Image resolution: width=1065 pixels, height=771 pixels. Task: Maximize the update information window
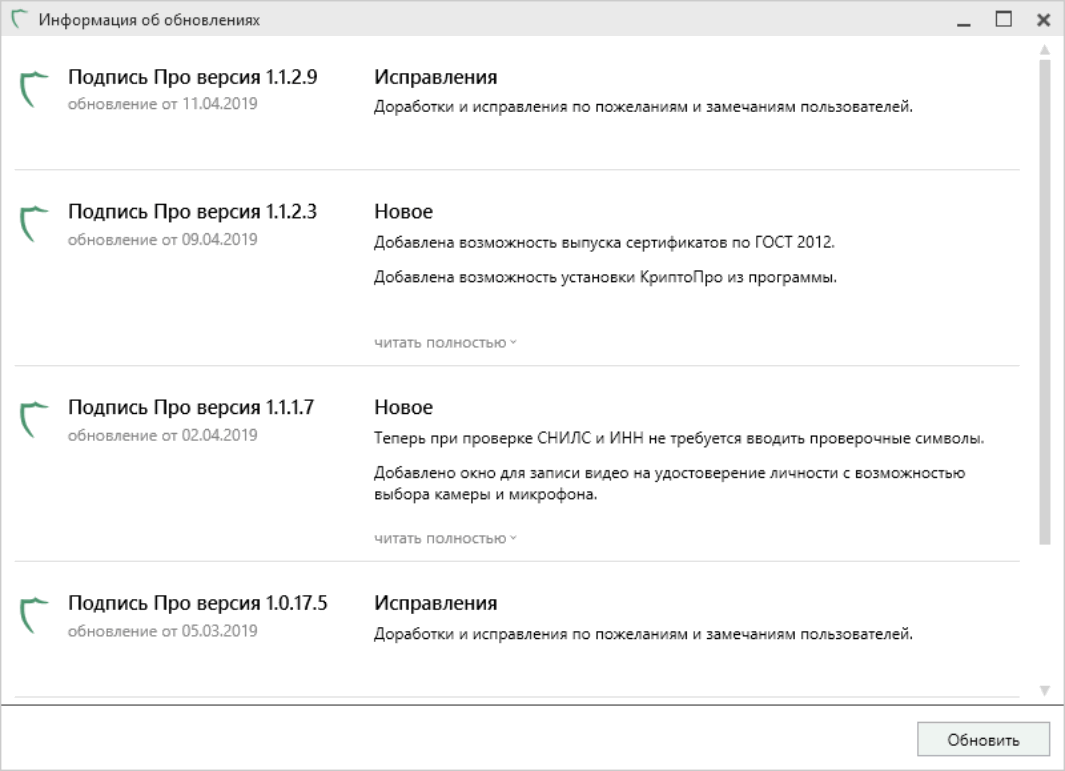pyautogui.click(x=1004, y=19)
